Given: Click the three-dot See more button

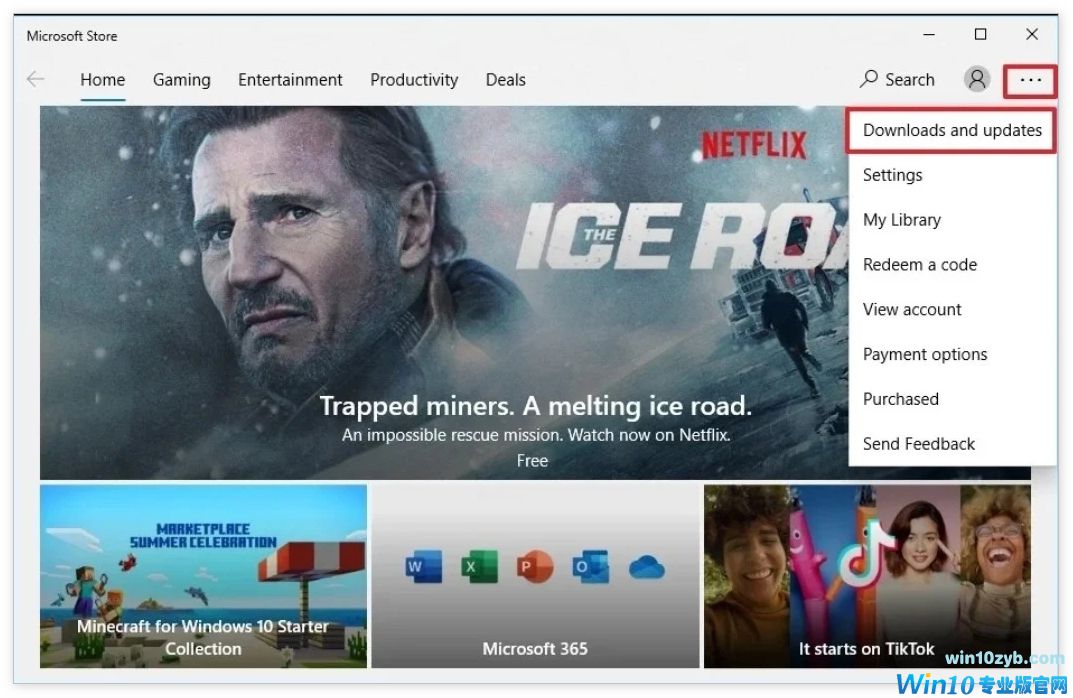Looking at the screenshot, I should coord(1030,80).
